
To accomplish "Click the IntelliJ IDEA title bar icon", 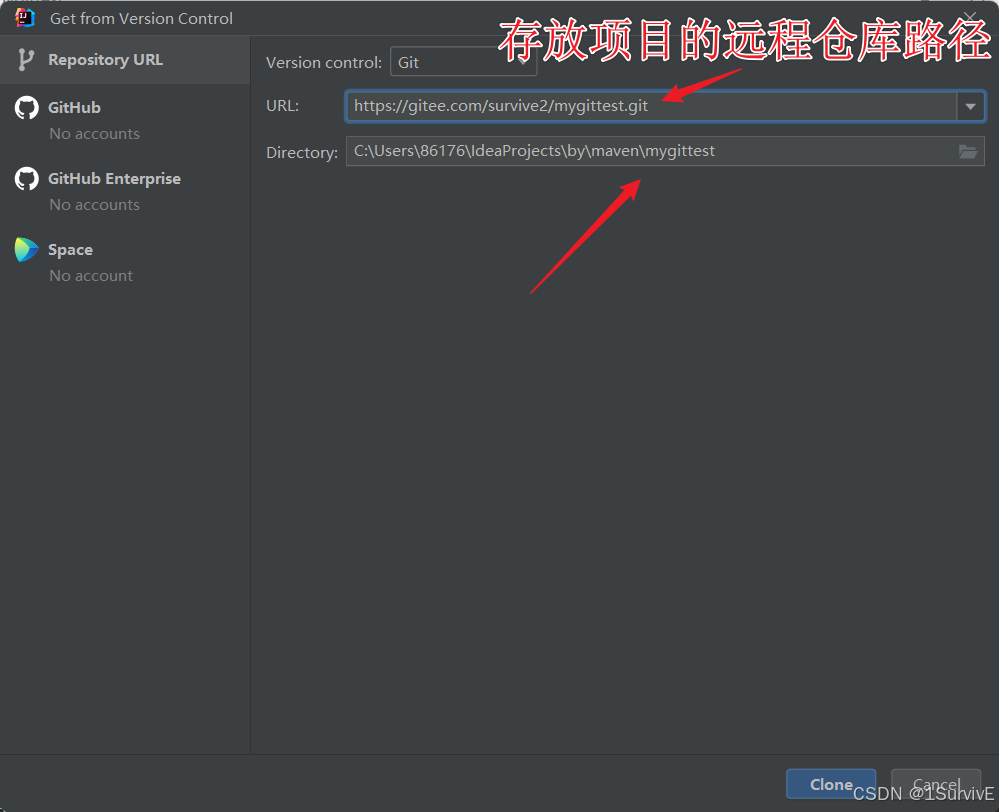I will [24, 18].
